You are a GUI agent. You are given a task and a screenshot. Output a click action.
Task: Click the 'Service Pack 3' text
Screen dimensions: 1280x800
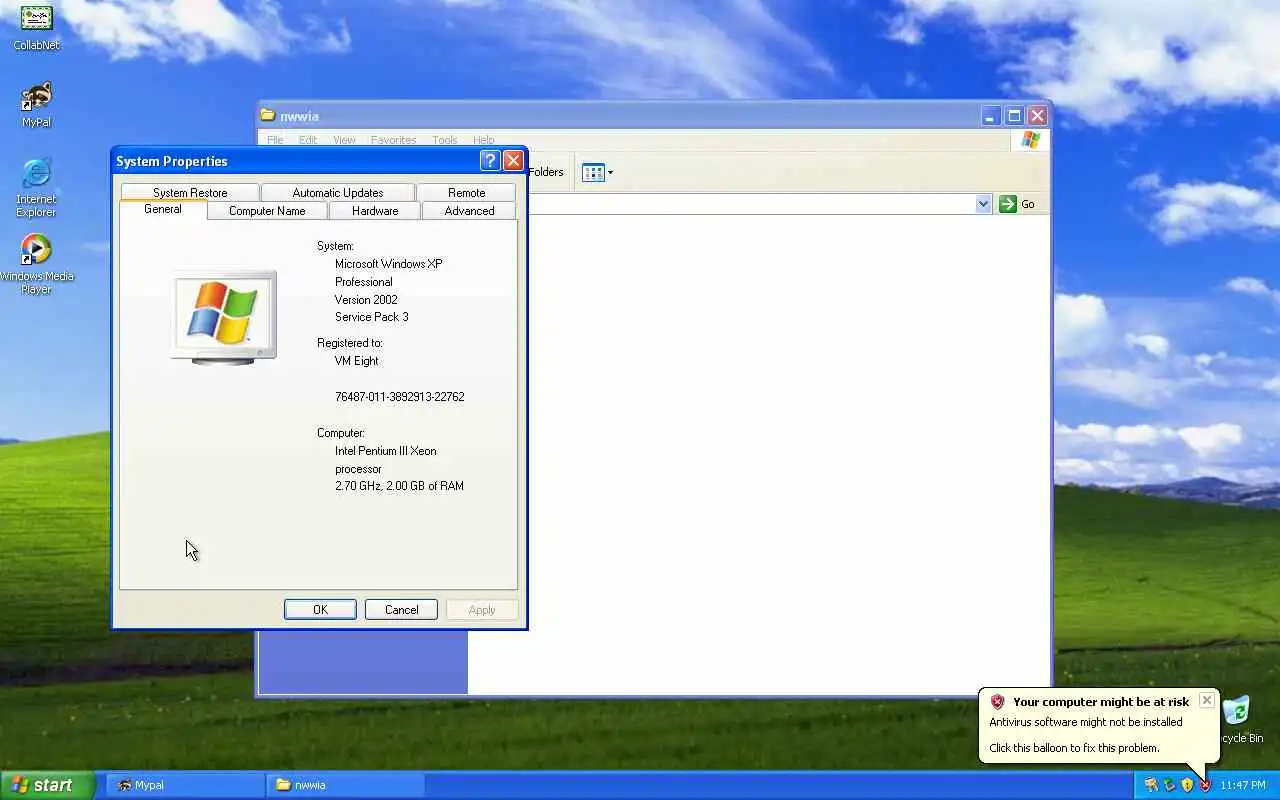(x=372, y=317)
